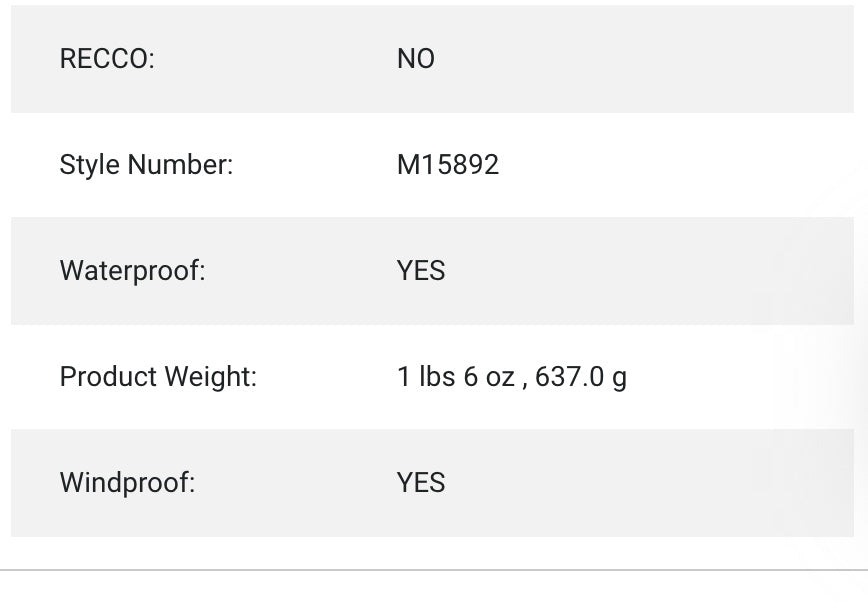Click the oz unit in product weight
The height and width of the screenshot is (602, 868).
coord(502,377)
